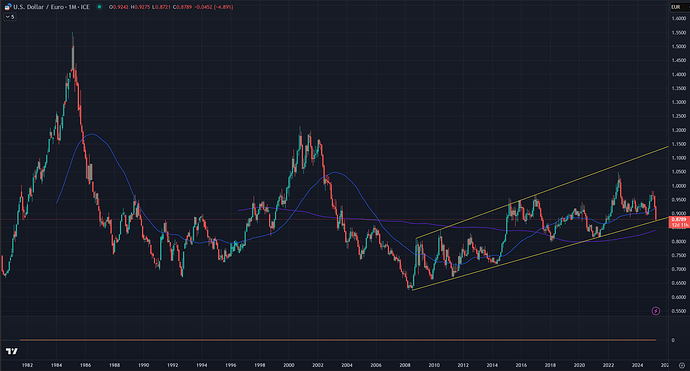Select the red current price label 0.8789
The height and width of the screenshot is (371, 690).
click(x=679, y=222)
